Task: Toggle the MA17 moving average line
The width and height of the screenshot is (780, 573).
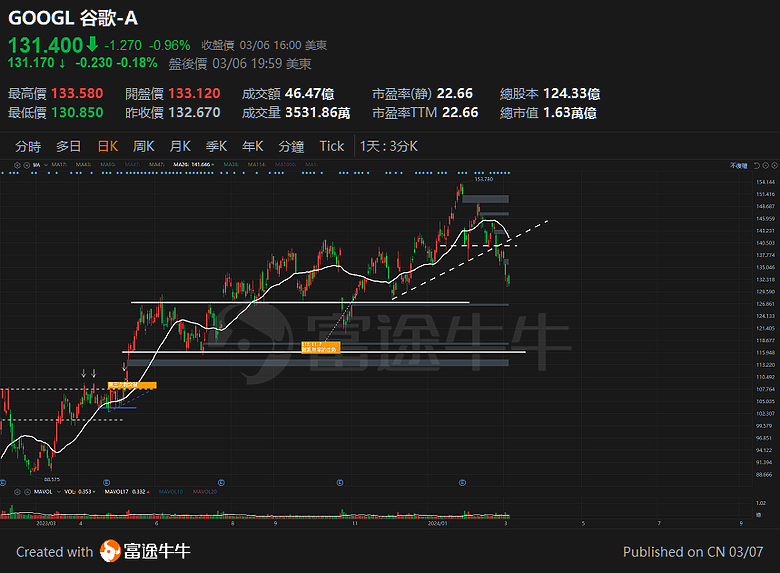Action: (59, 165)
